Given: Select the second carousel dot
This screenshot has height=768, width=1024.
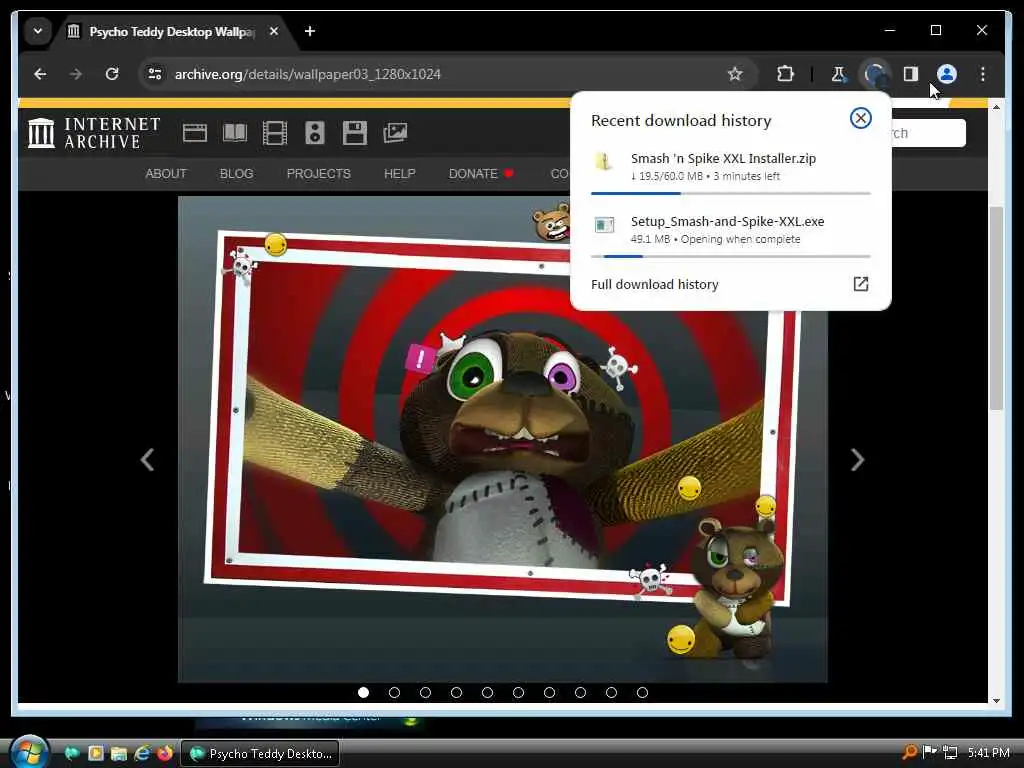Looking at the screenshot, I should tap(394, 692).
